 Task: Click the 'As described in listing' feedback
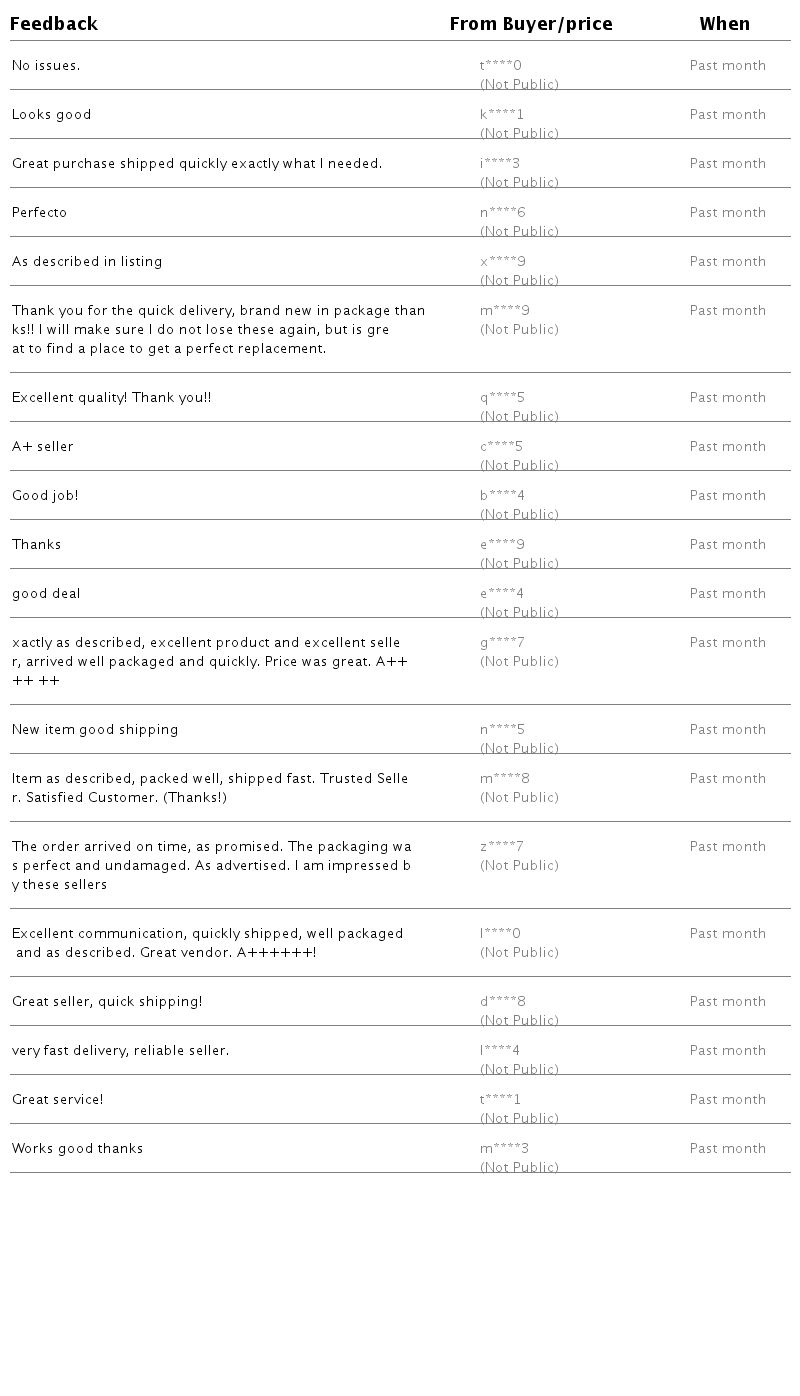pos(87,262)
